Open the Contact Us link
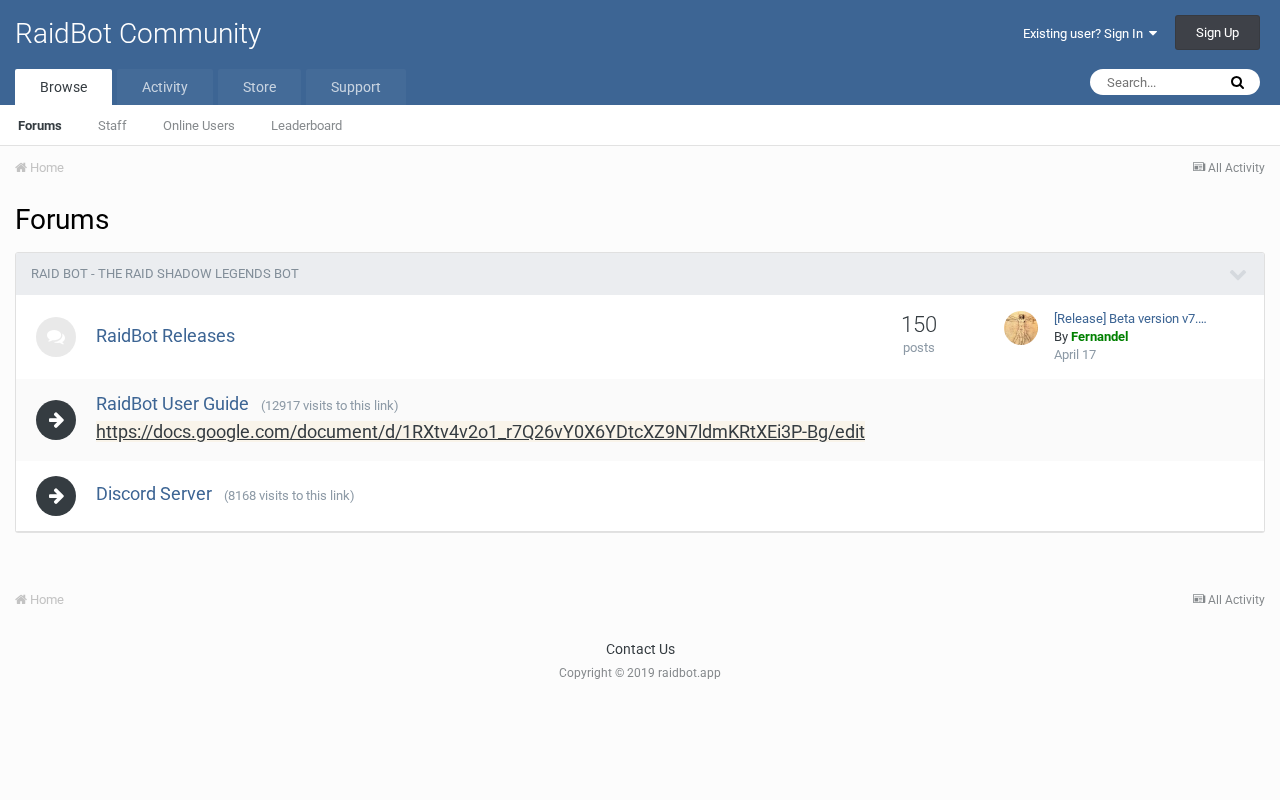This screenshot has width=1280, height=800. tap(640, 650)
